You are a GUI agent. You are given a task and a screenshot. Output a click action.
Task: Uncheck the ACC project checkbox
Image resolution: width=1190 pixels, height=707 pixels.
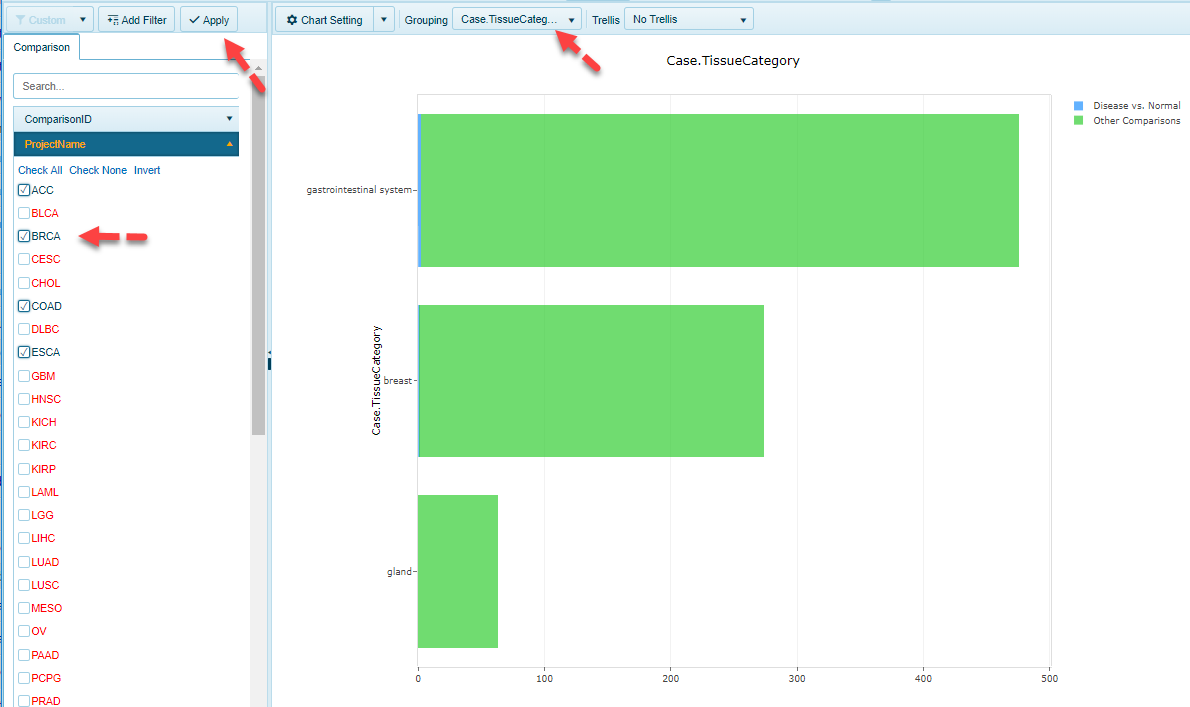click(x=24, y=190)
